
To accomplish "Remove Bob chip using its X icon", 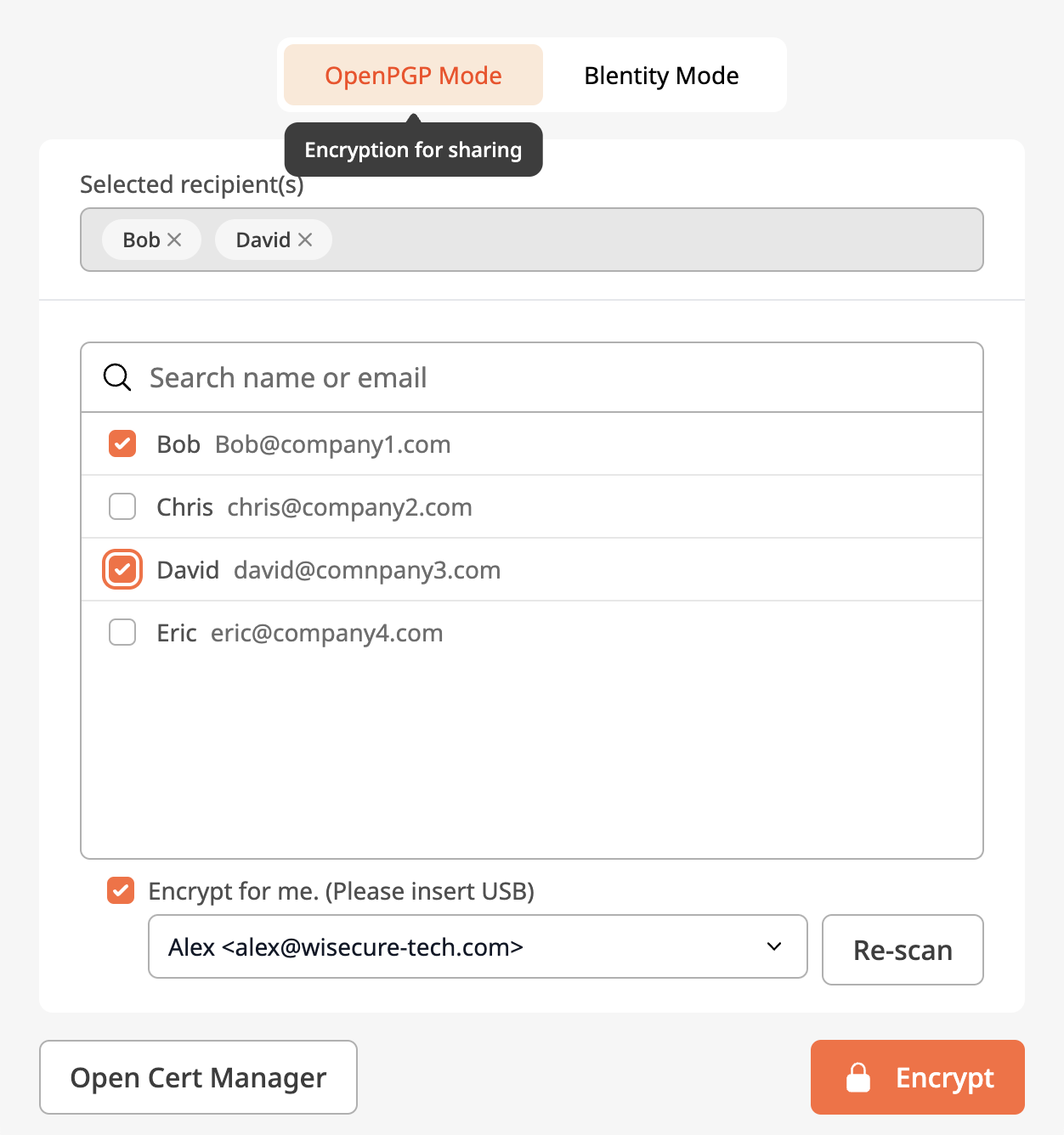I will [174, 240].
